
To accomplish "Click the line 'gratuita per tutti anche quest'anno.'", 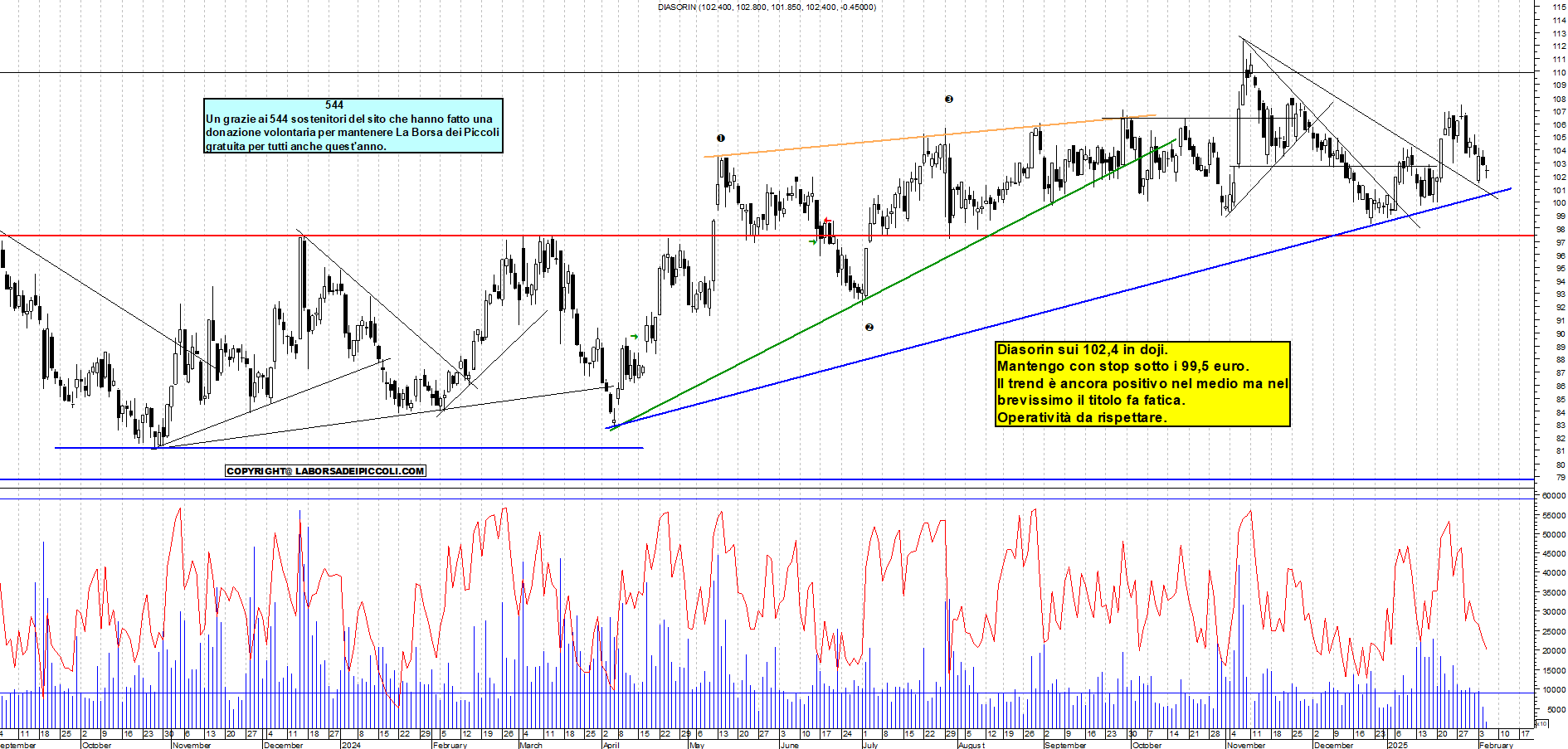I will click(295, 146).
